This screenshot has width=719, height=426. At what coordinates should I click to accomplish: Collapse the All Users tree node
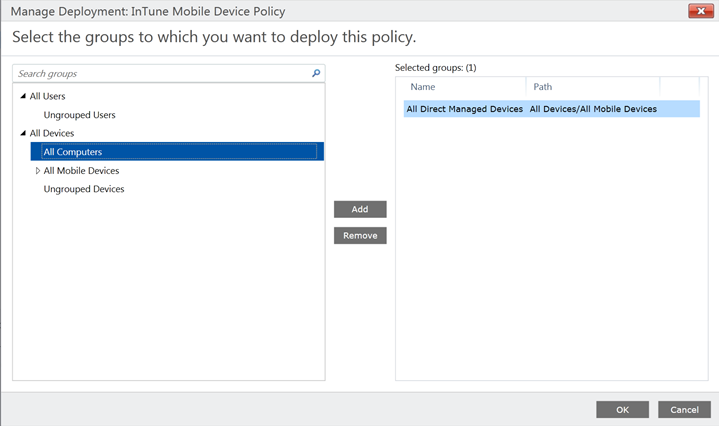pos(23,96)
